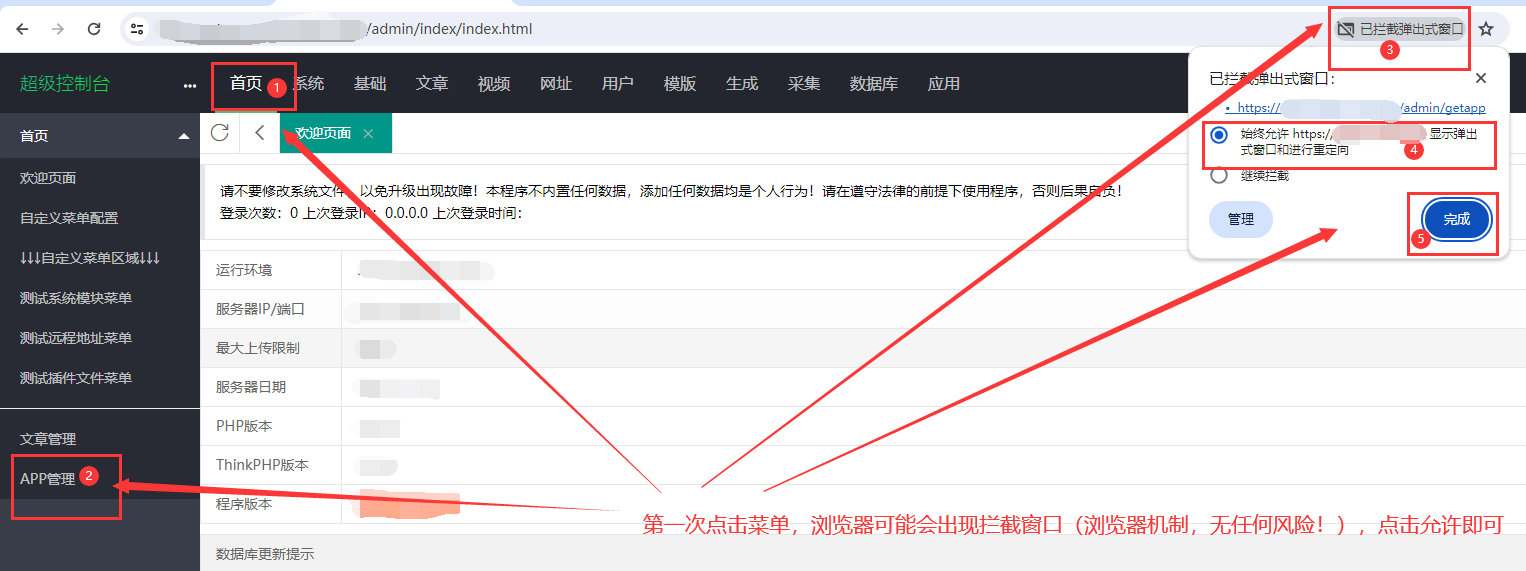Screen dimensions: 1526x571
Task: Click the browser back arrow icon
Action: click(x=23, y=29)
